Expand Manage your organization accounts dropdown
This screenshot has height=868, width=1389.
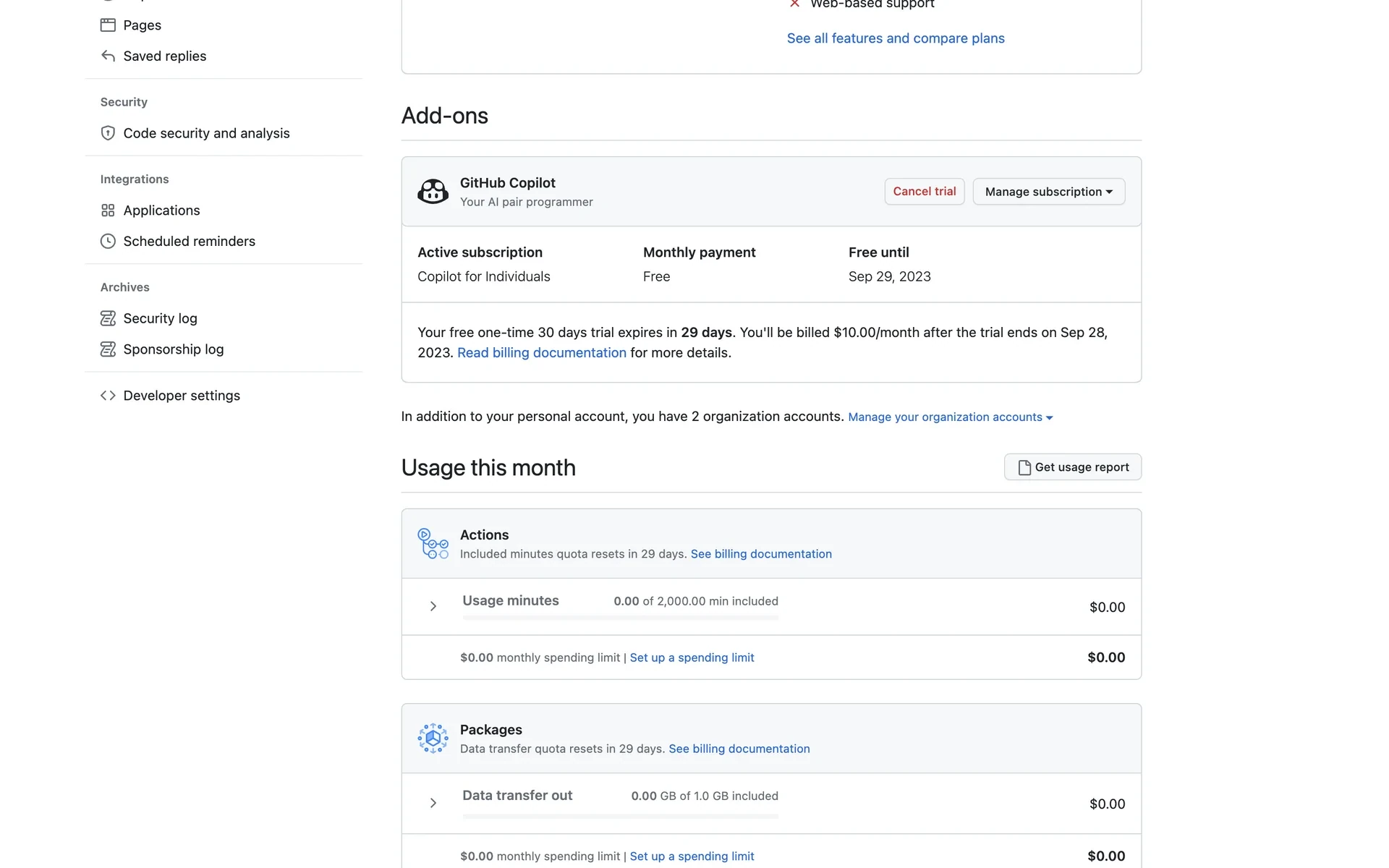950,417
